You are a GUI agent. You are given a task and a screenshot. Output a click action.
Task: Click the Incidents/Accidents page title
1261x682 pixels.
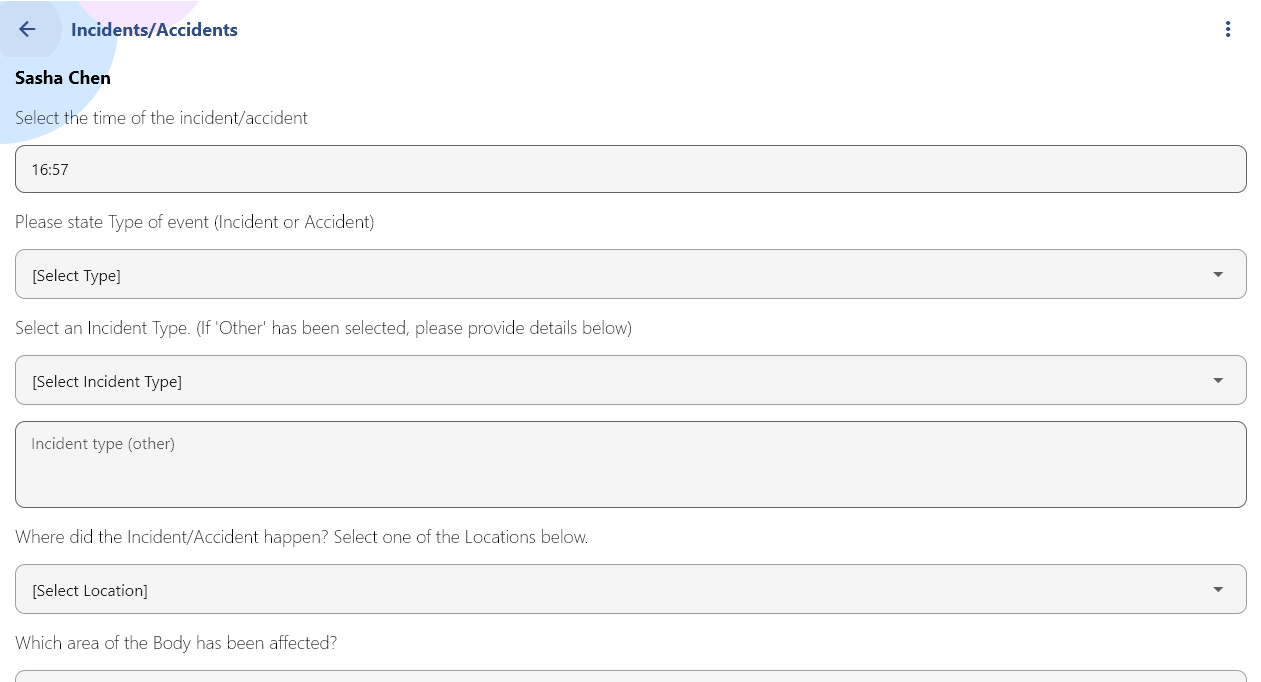point(154,30)
